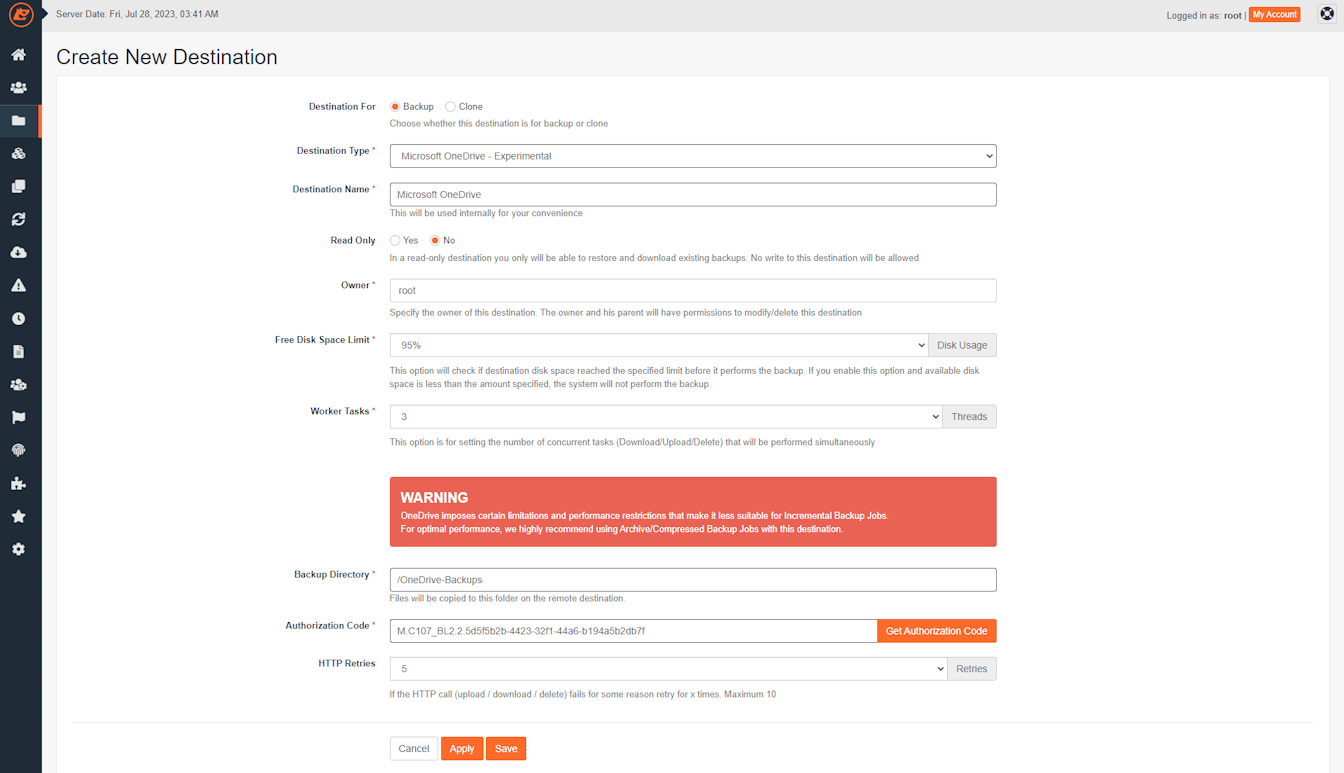This screenshot has width=1344, height=773.
Task: Click the Apply button
Action: coord(462,749)
